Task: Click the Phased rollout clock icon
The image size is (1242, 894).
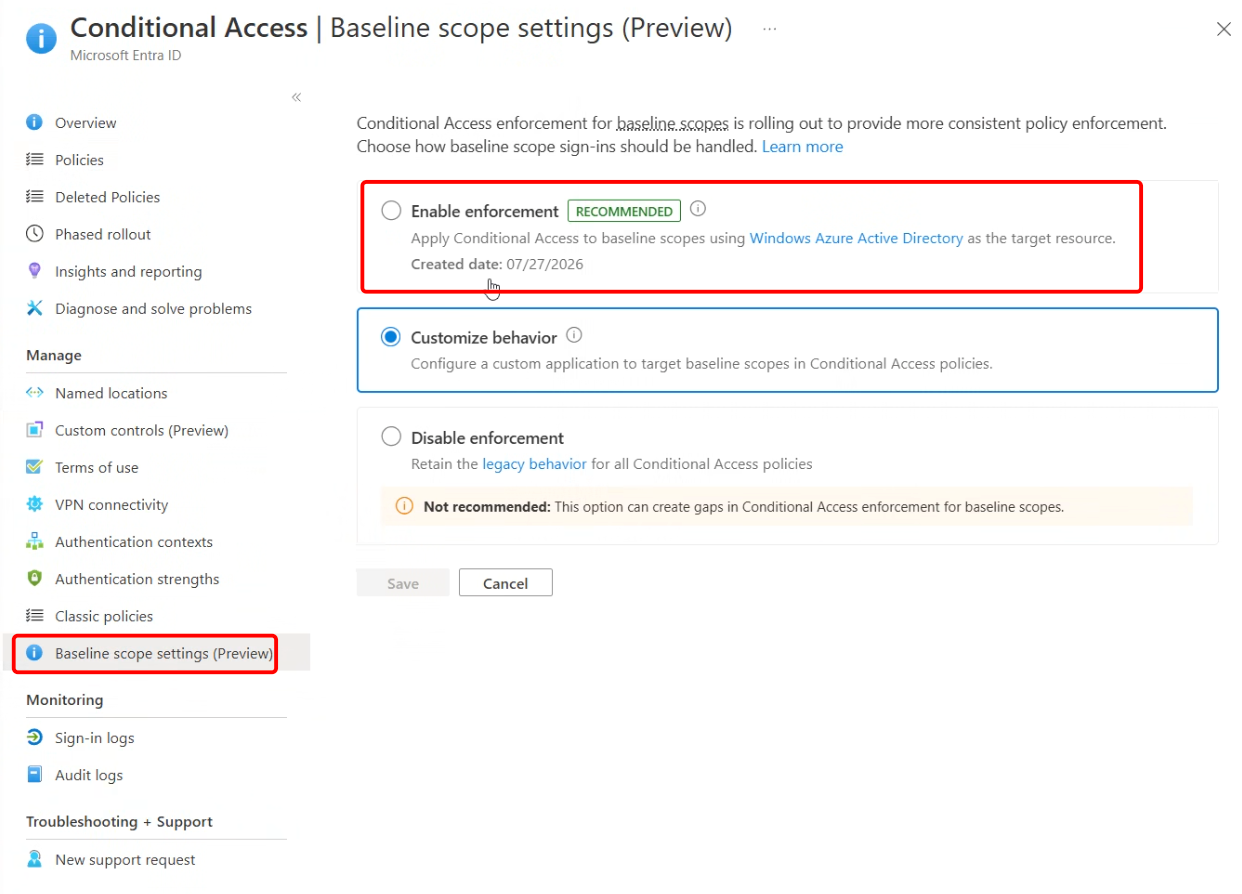Action: [x=35, y=234]
